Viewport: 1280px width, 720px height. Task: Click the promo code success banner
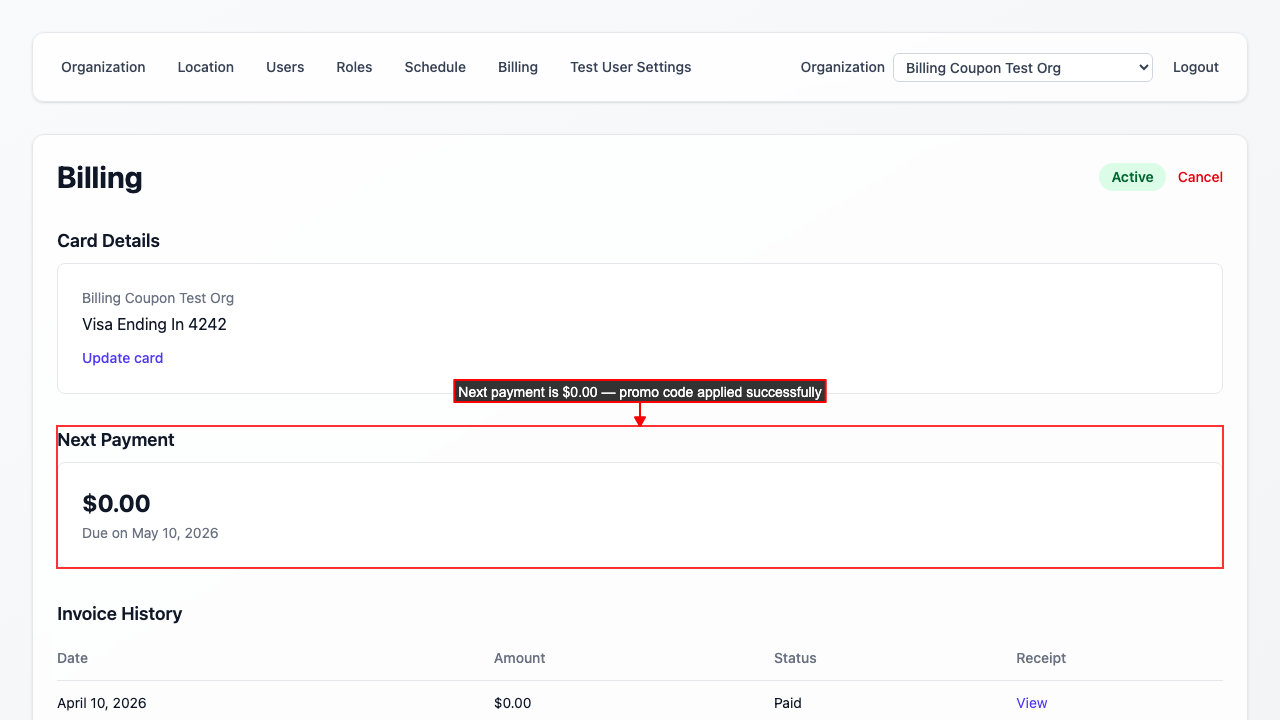(639, 391)
